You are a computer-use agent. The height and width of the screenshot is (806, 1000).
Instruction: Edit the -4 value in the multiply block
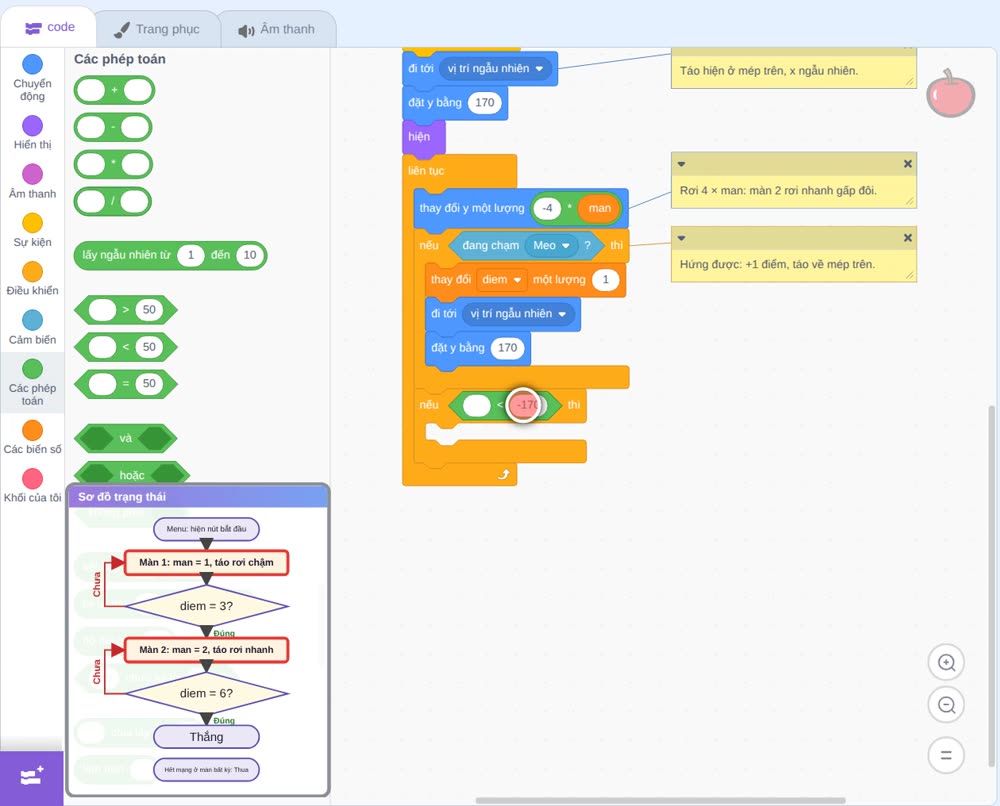(x=547, y=208)
